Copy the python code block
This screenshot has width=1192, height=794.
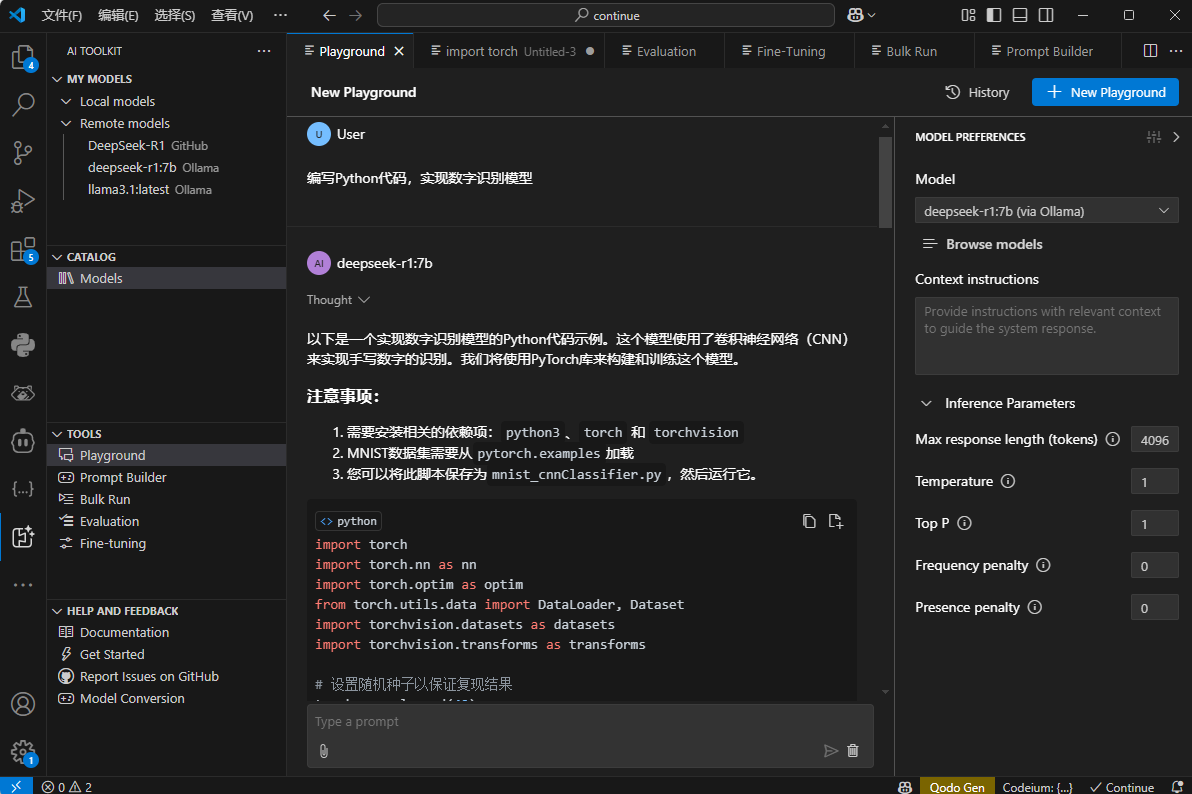coord(809,521)
